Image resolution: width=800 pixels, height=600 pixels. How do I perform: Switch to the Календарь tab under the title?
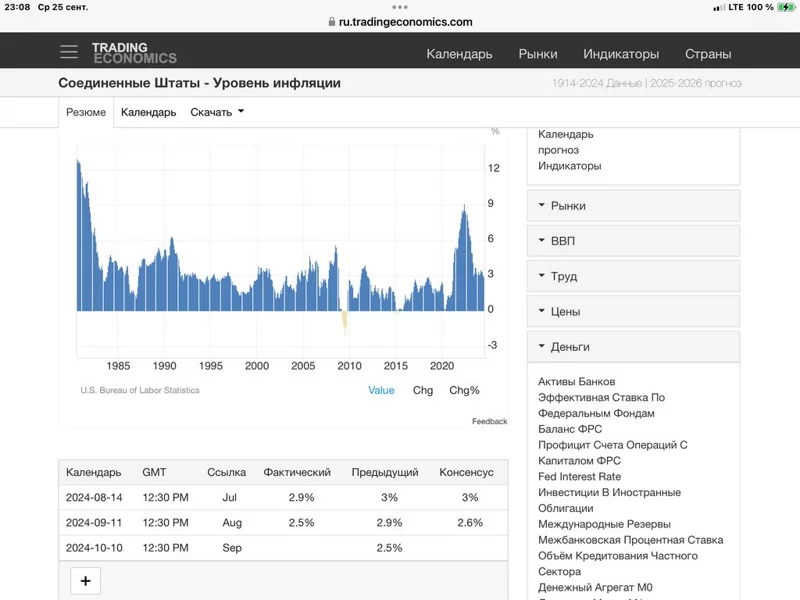[148, 112]
